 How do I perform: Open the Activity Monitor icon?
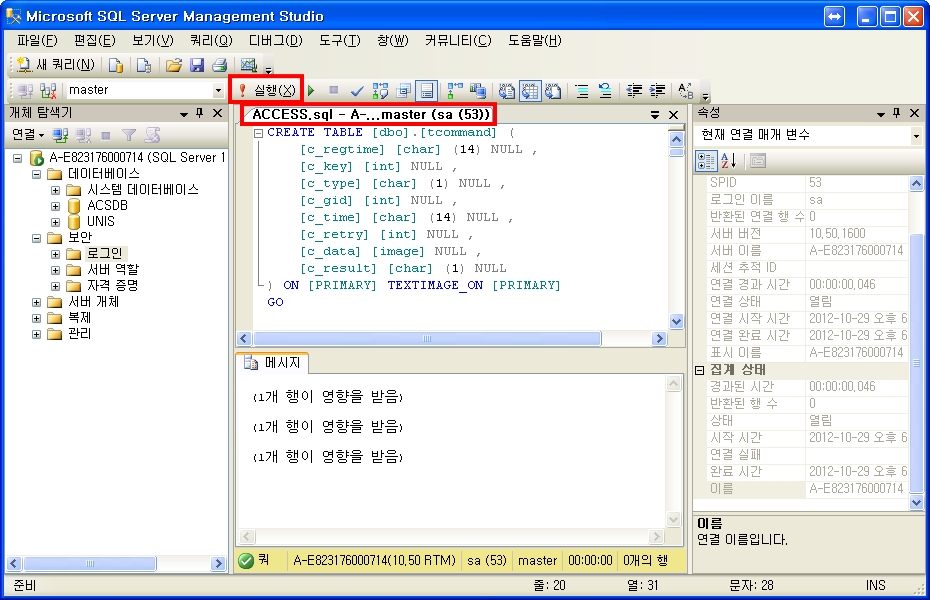click(x=249, y=65)
